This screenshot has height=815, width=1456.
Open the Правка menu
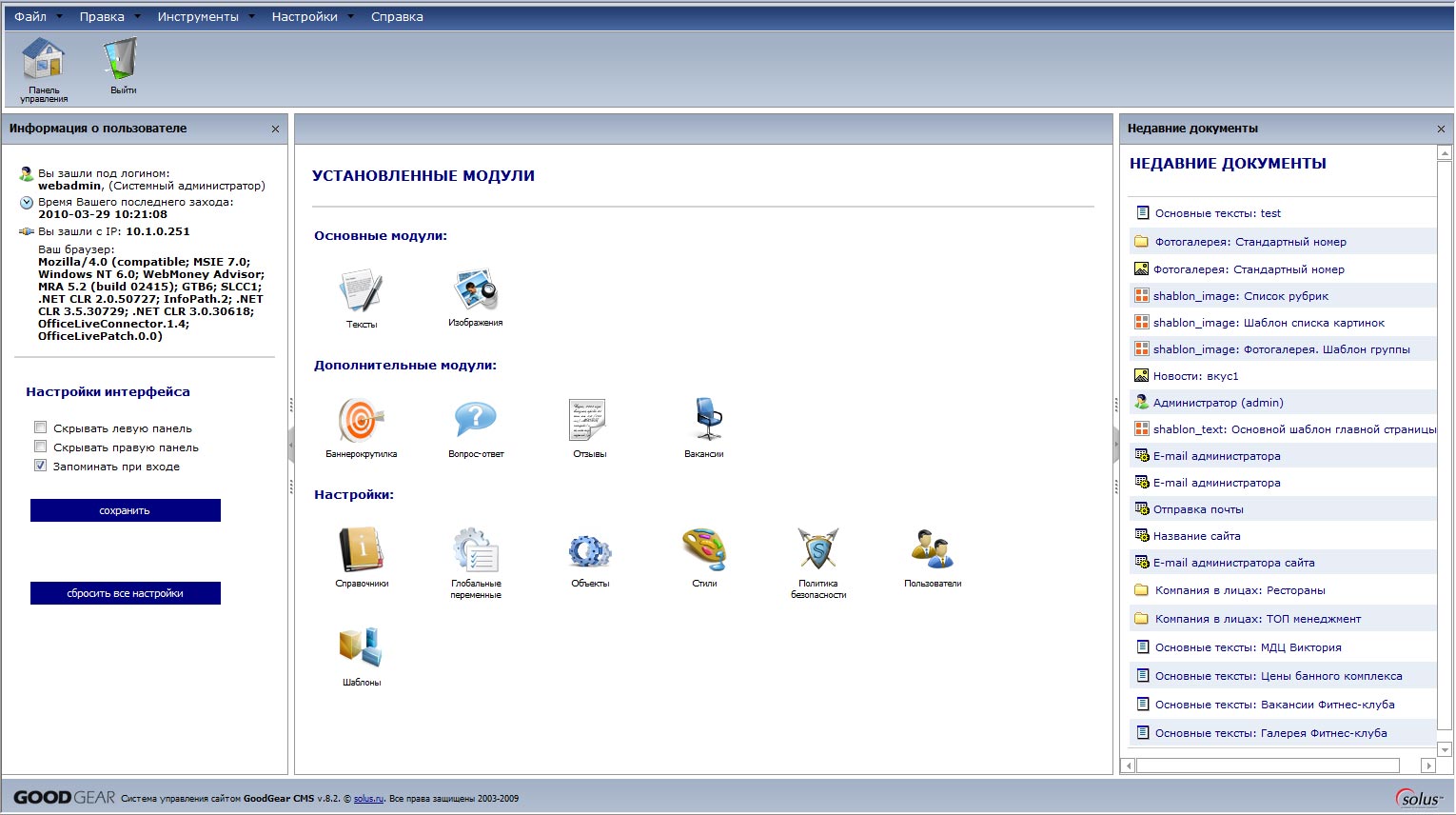[102, 16]
